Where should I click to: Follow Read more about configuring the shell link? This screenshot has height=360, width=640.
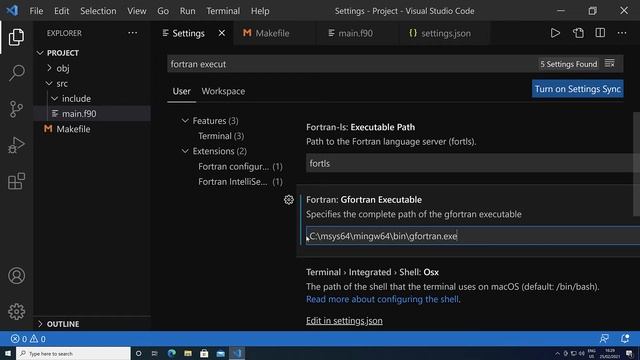pos(383,299)
